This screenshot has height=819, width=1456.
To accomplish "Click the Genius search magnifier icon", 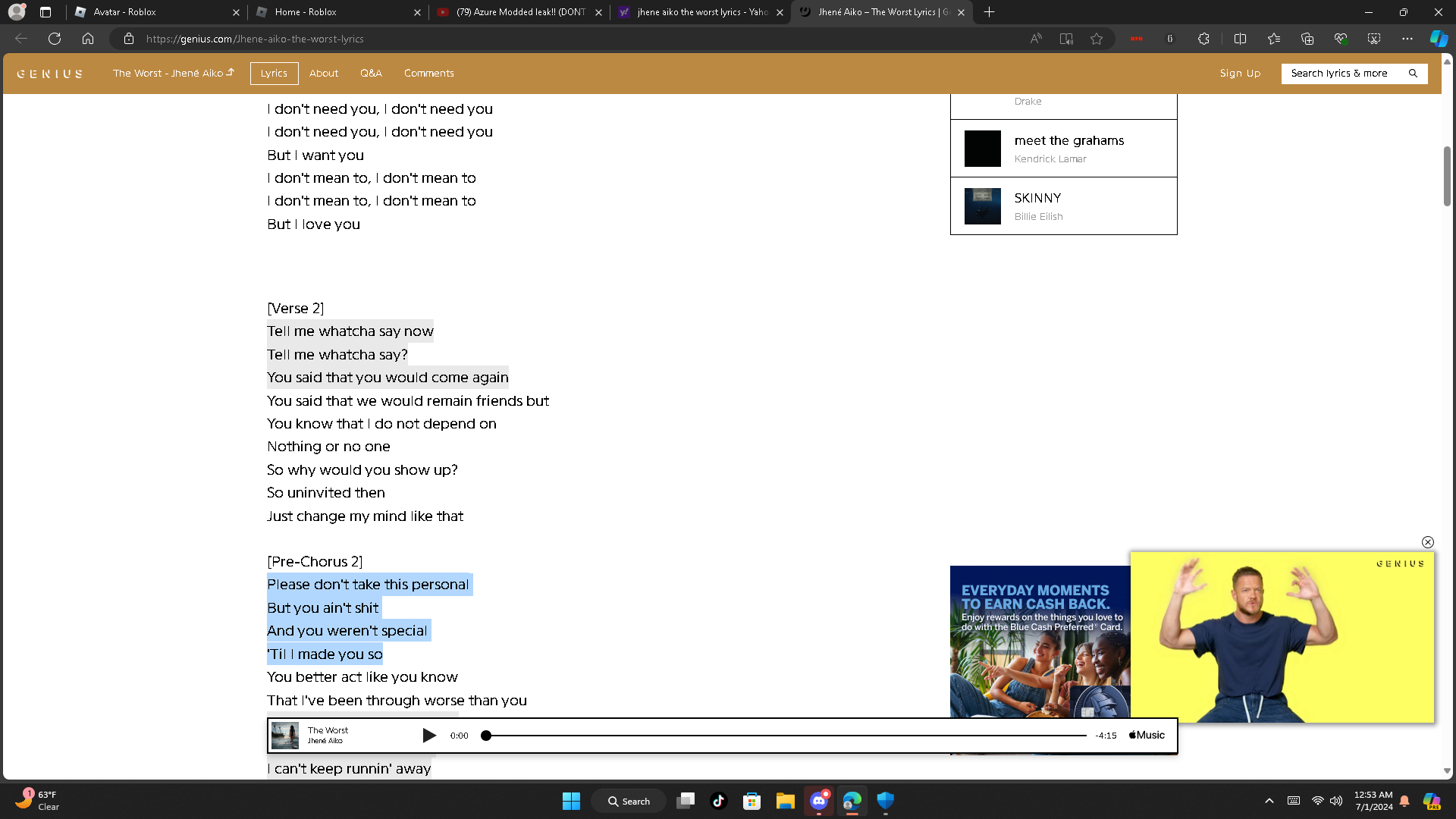I will tap(1413, 74).
